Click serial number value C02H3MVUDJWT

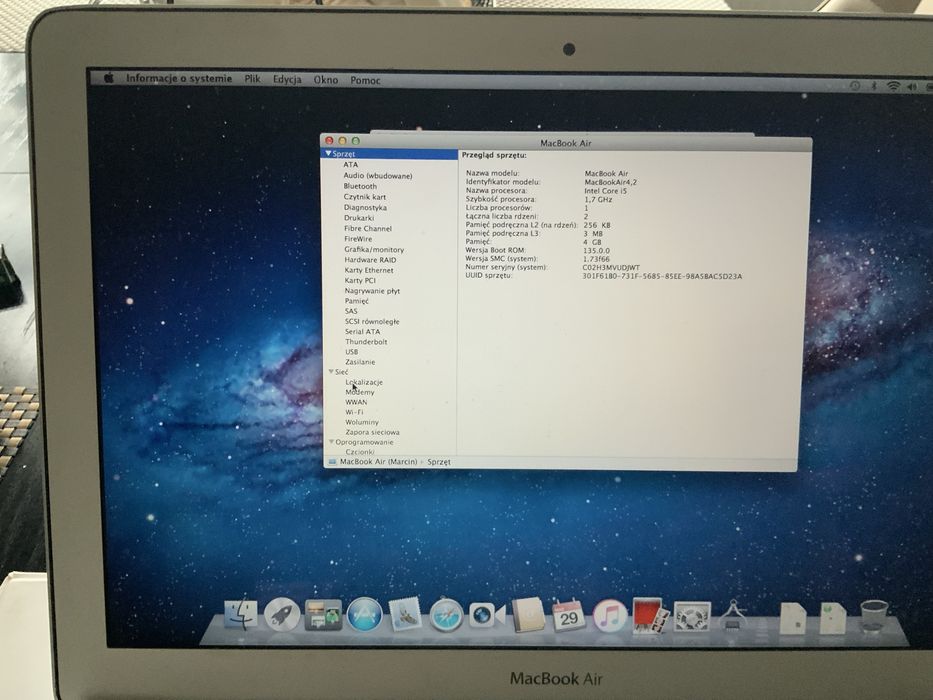click(x=611, y=267)
